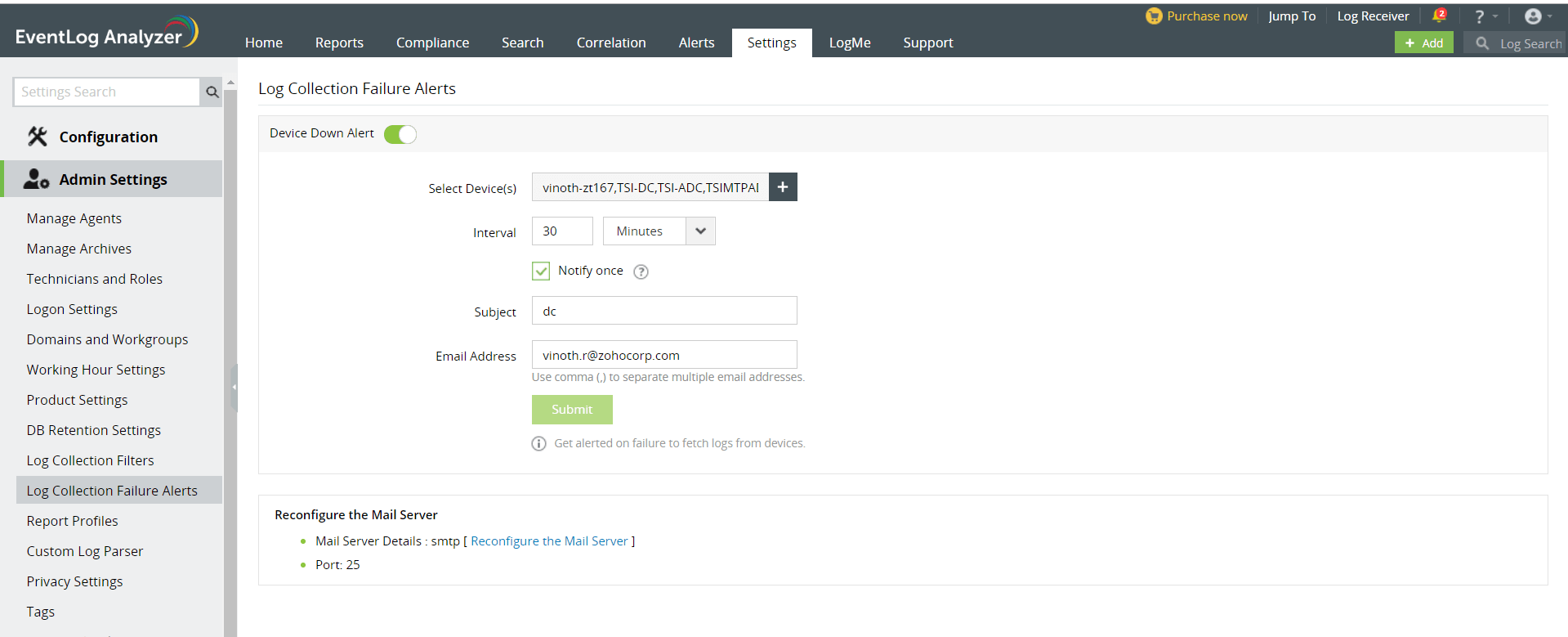Open the LogMe tab
This screenshot has height=637, width=1568.
click(x=850, y=43)
